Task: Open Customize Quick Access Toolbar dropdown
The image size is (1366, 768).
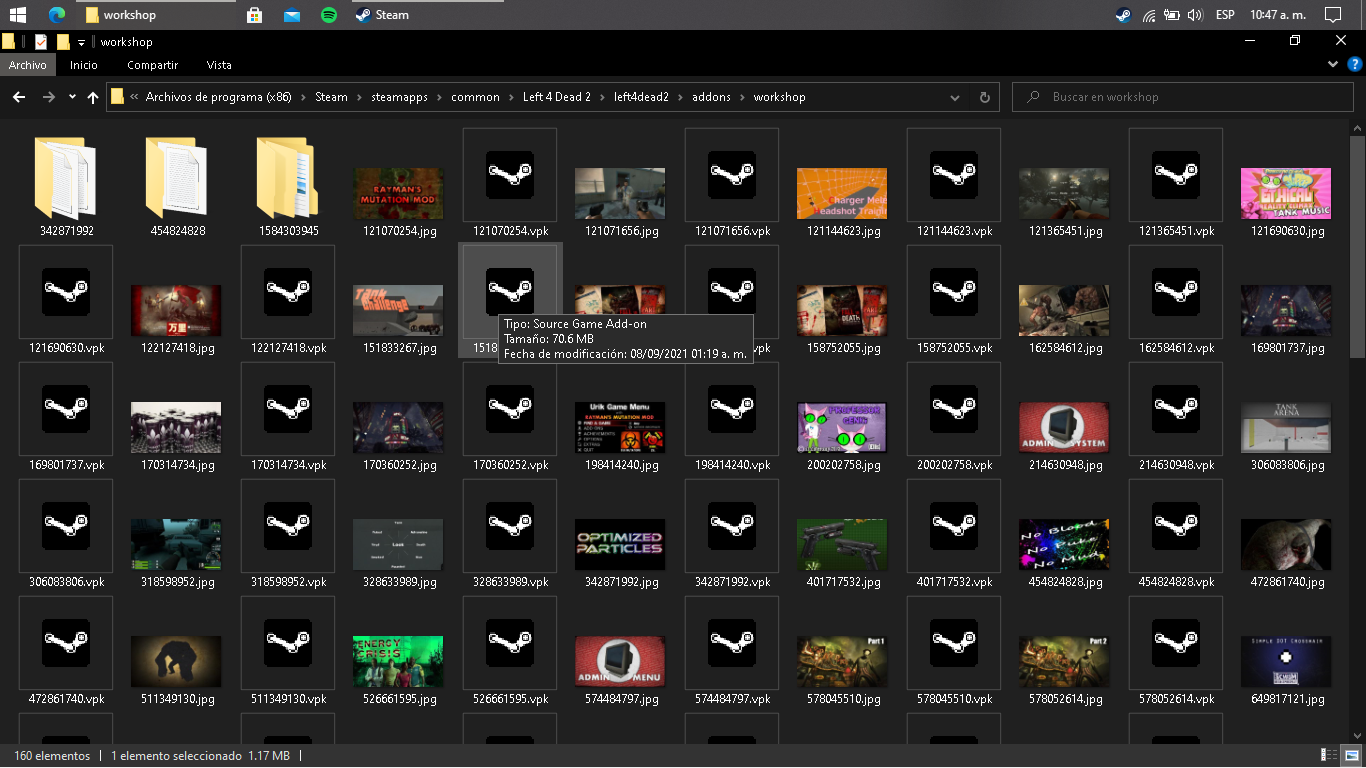Action: click(x=82, y=42)
